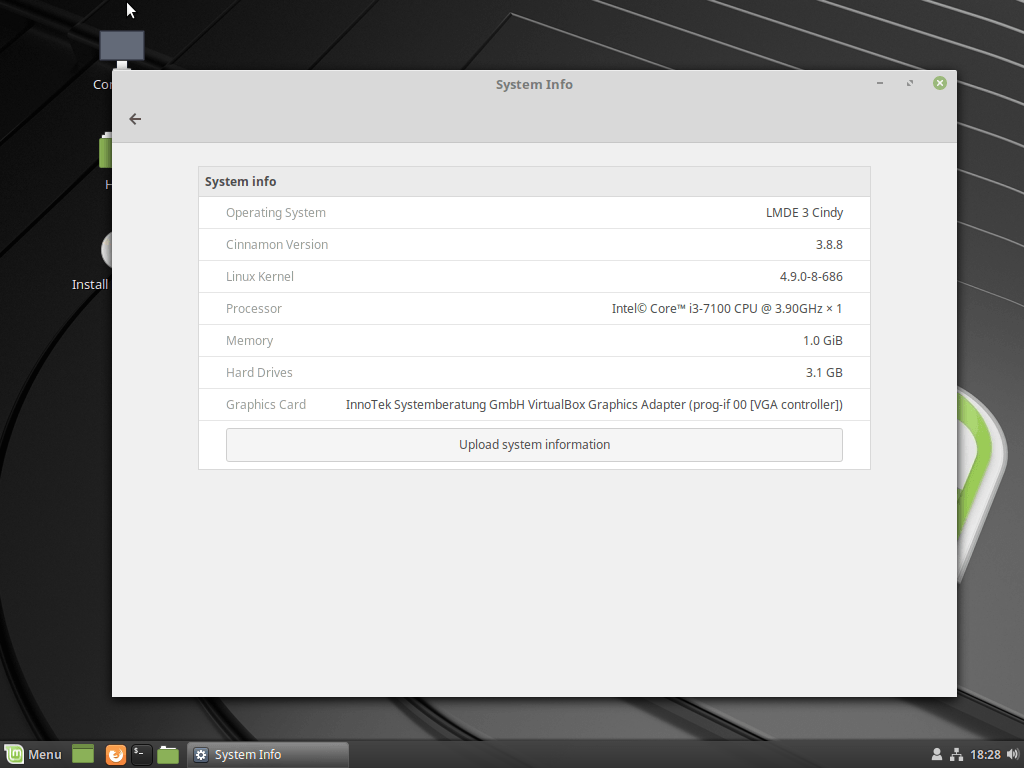Click the 'Processor' label

[253, 309]
